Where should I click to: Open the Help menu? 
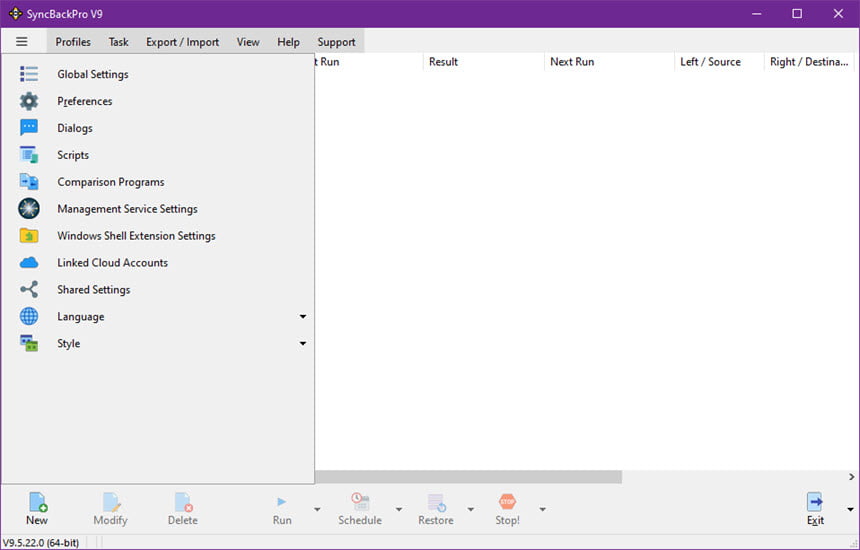pyautogui.click(x=288, y=42)
